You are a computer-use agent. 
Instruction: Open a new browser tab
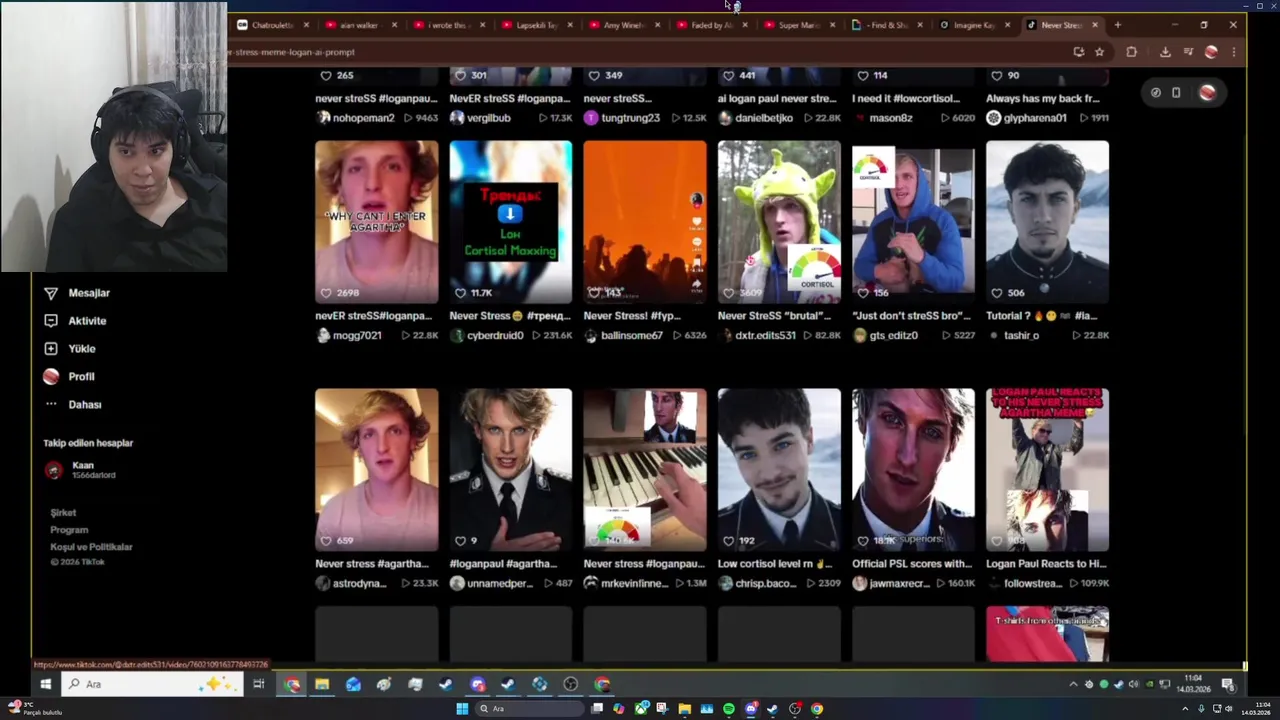(x=1118, y=25)
